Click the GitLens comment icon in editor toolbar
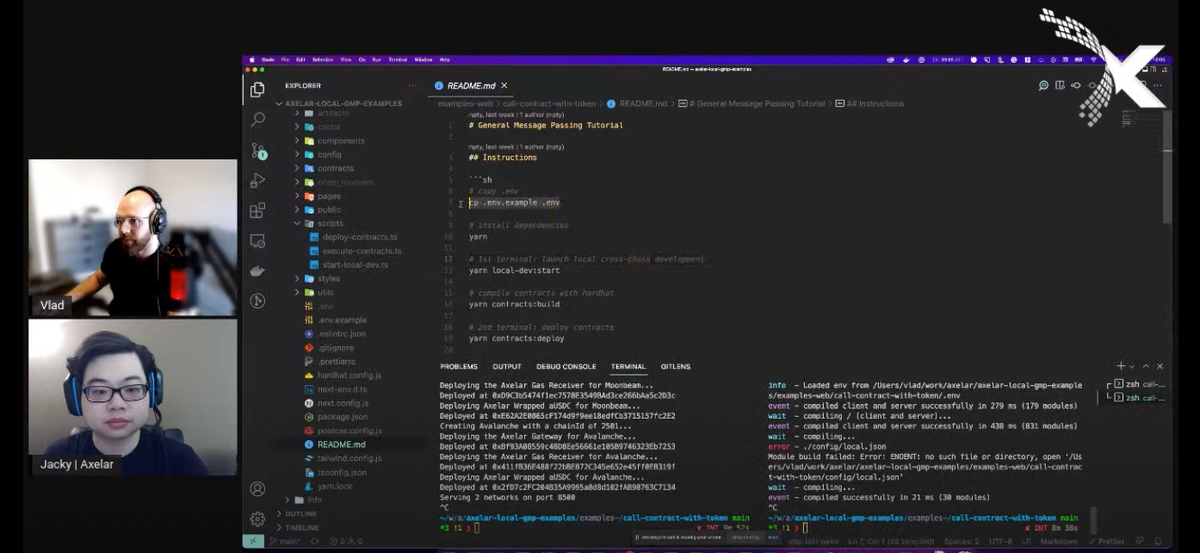1200x553 pixels. click(x=1043, y=86)
